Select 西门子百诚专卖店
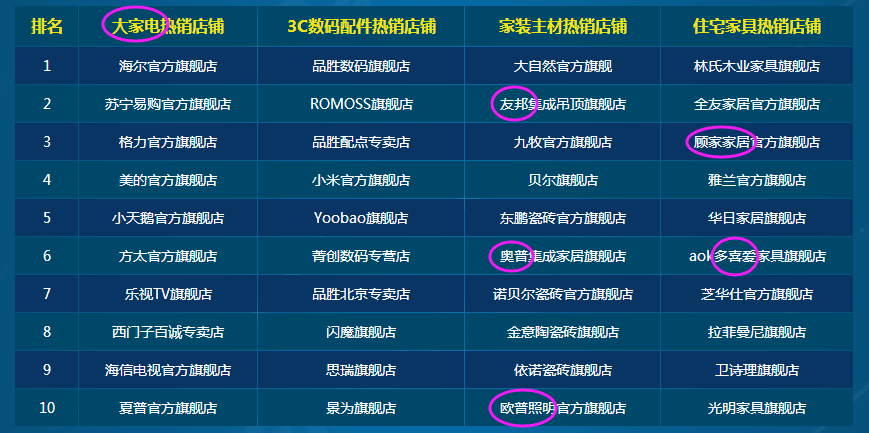 pos(168,332)
